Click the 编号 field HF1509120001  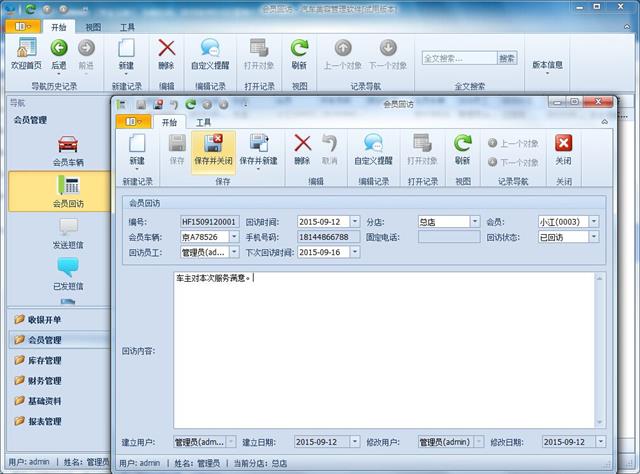[209, 222]
